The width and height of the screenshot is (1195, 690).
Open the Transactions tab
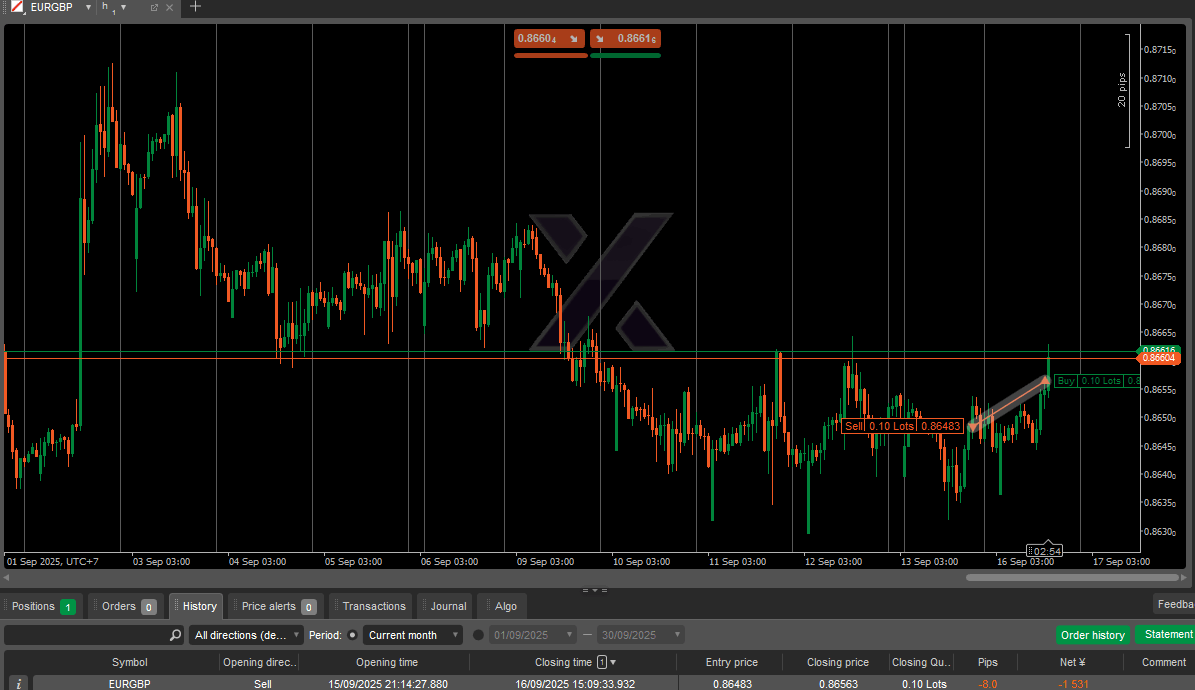(x=373, y=606)
